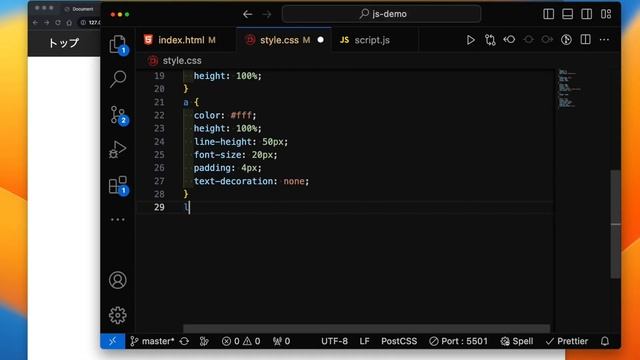Change LF end of line sequence
Image resolution: width=640 pixels, height=360 pixels.
coord(364,341)
